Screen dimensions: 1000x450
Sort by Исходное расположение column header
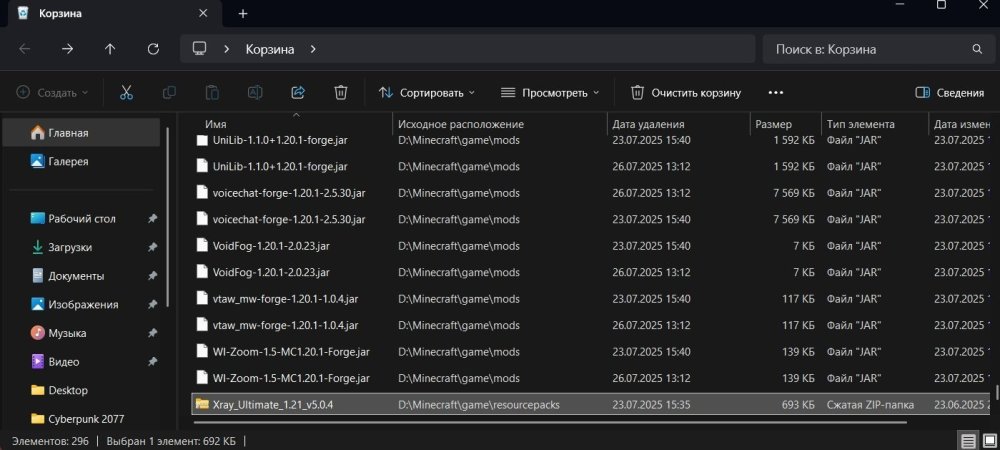coord(499,124)
